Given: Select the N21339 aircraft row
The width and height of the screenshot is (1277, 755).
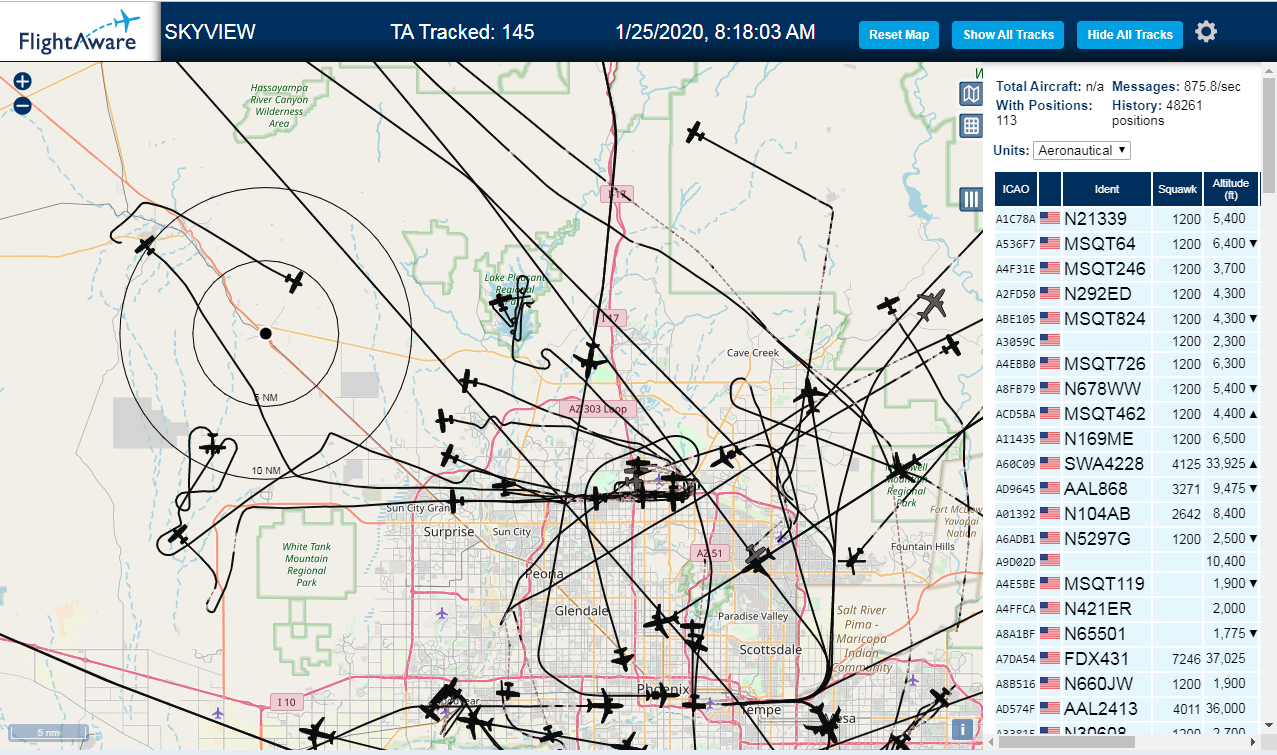Looking at the screenshot, I should [x=1127, y=218].
